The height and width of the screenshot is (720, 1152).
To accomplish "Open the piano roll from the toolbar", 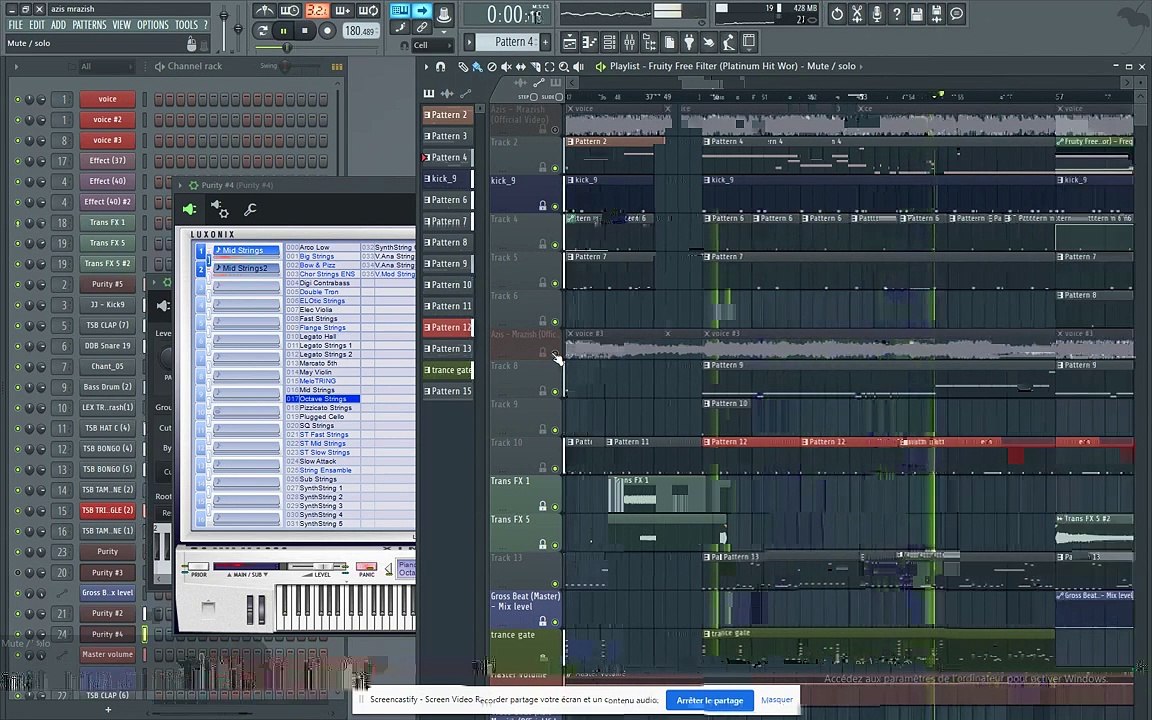I will (x=589, y=42).
